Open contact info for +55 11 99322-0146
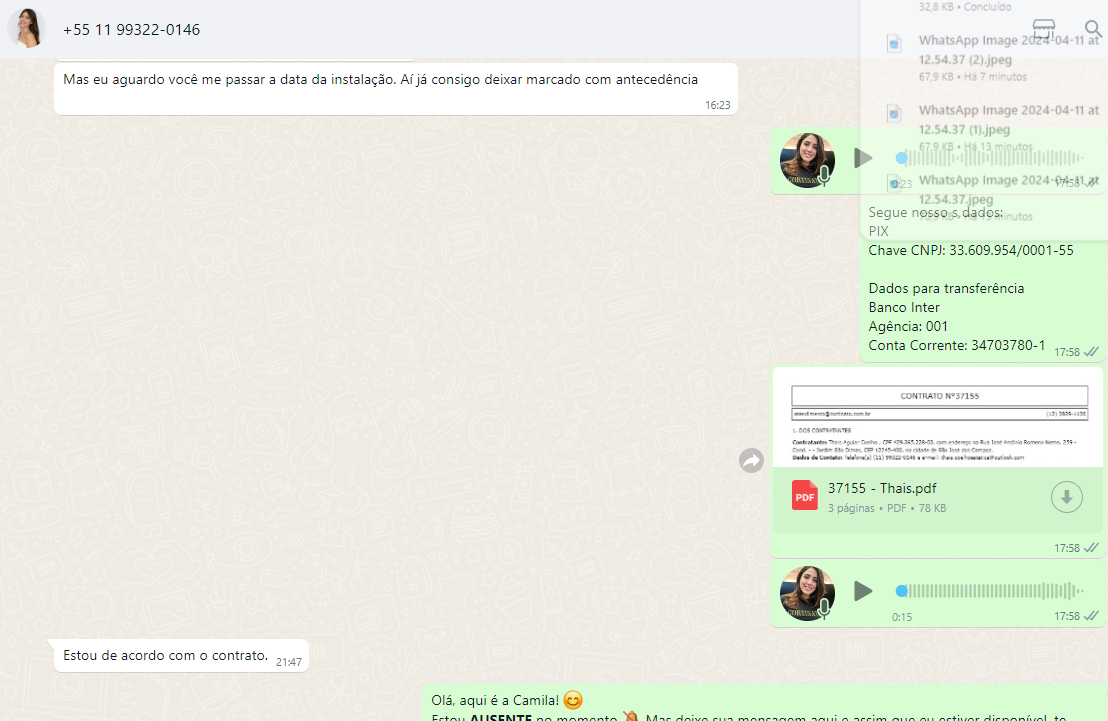This screenshot has height=721, width=1108. click(x=131, y=30)
